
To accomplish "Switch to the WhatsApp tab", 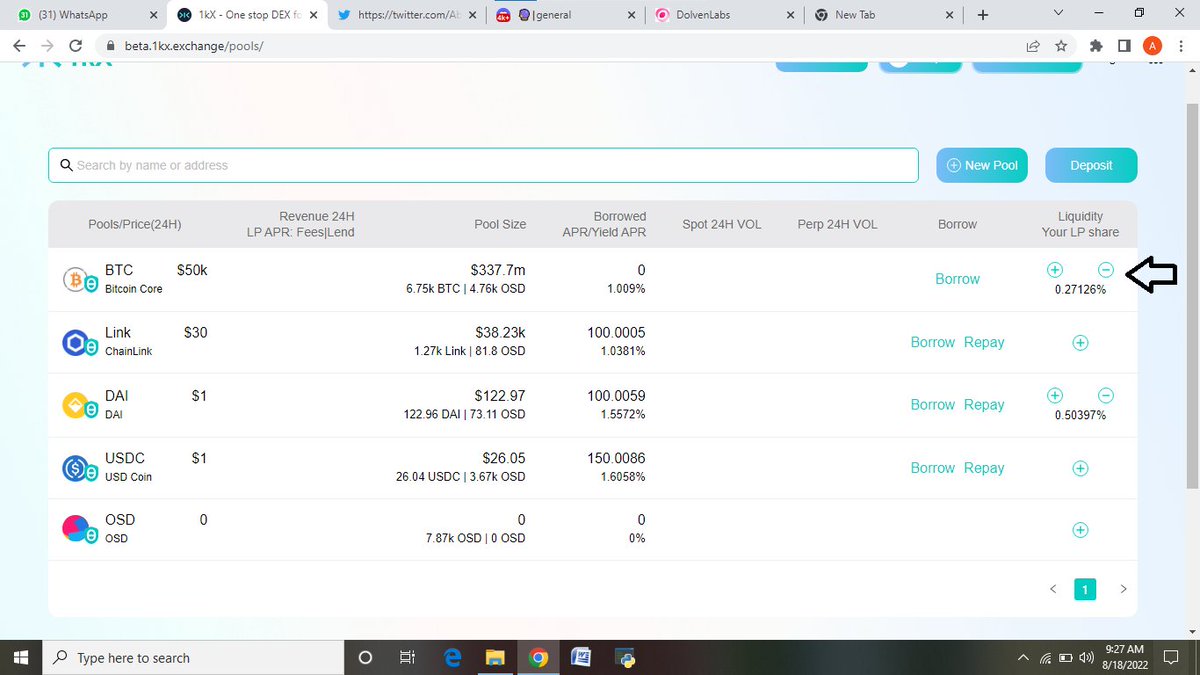I will pos(86,15).
